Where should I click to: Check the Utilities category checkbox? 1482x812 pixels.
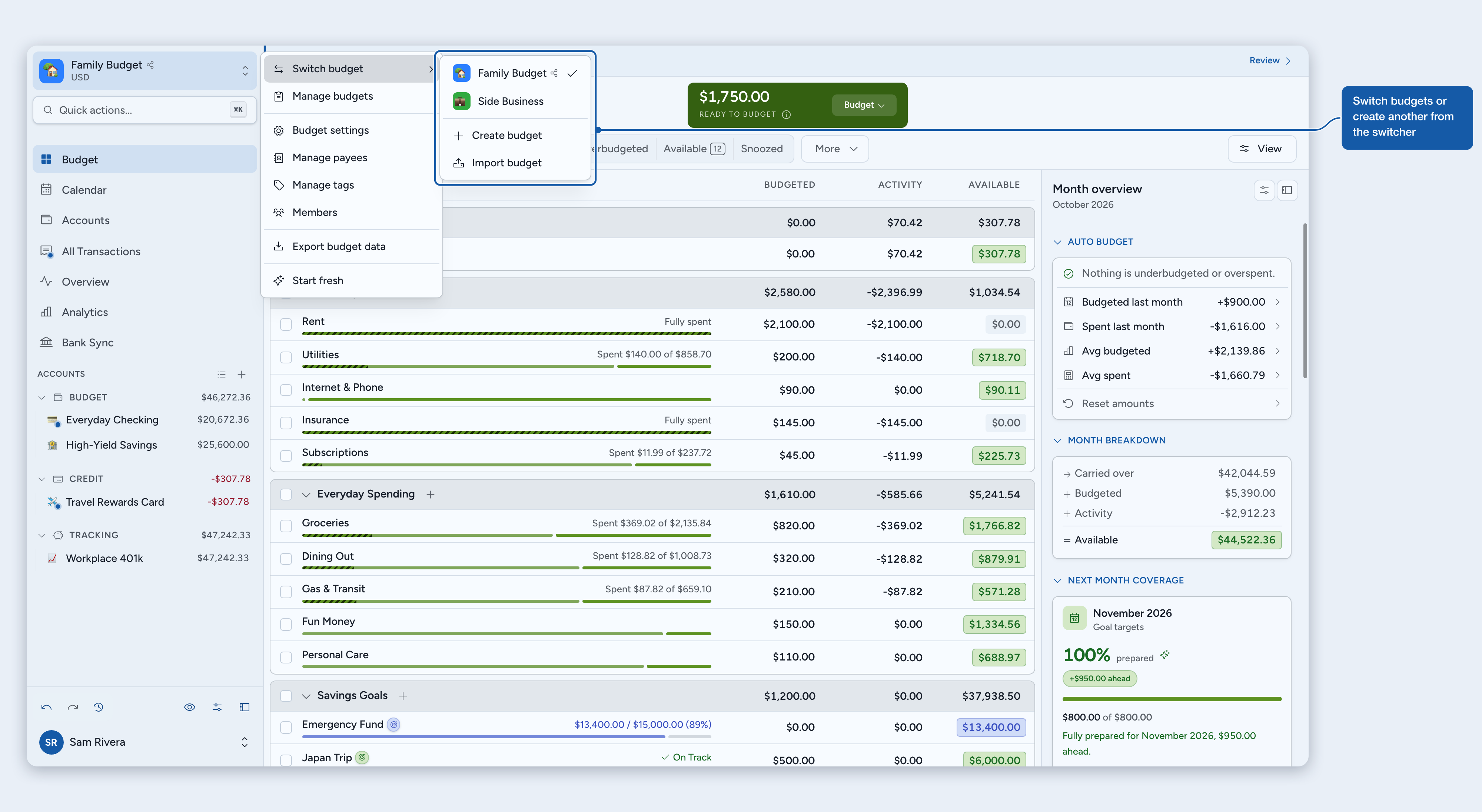coord(286,357)
